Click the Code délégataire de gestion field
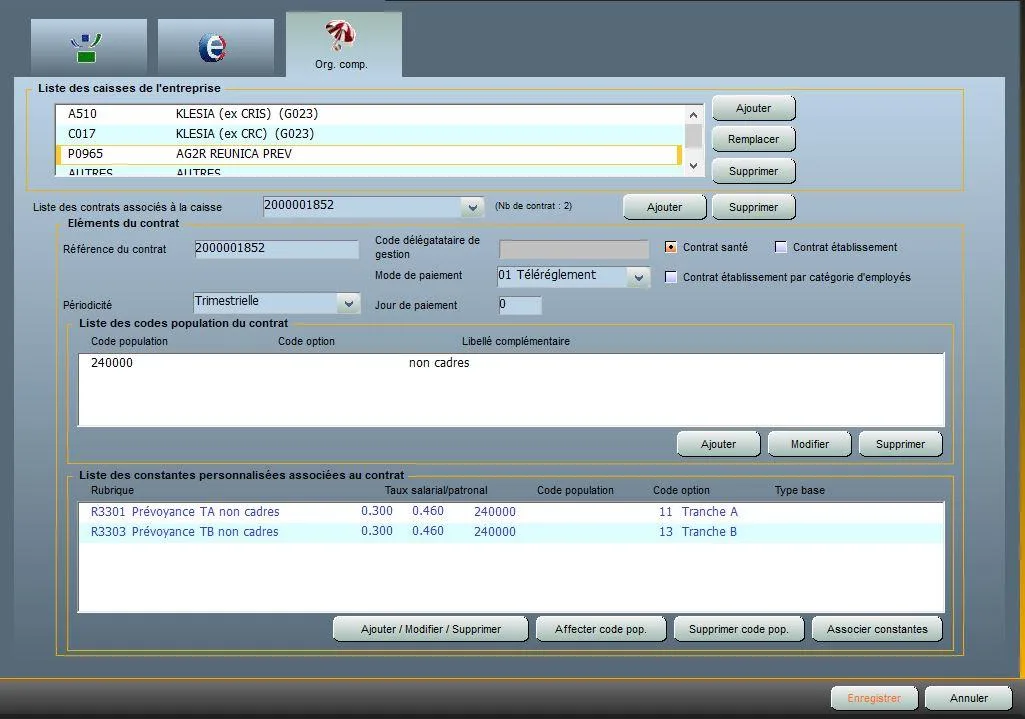 [574, 248]
